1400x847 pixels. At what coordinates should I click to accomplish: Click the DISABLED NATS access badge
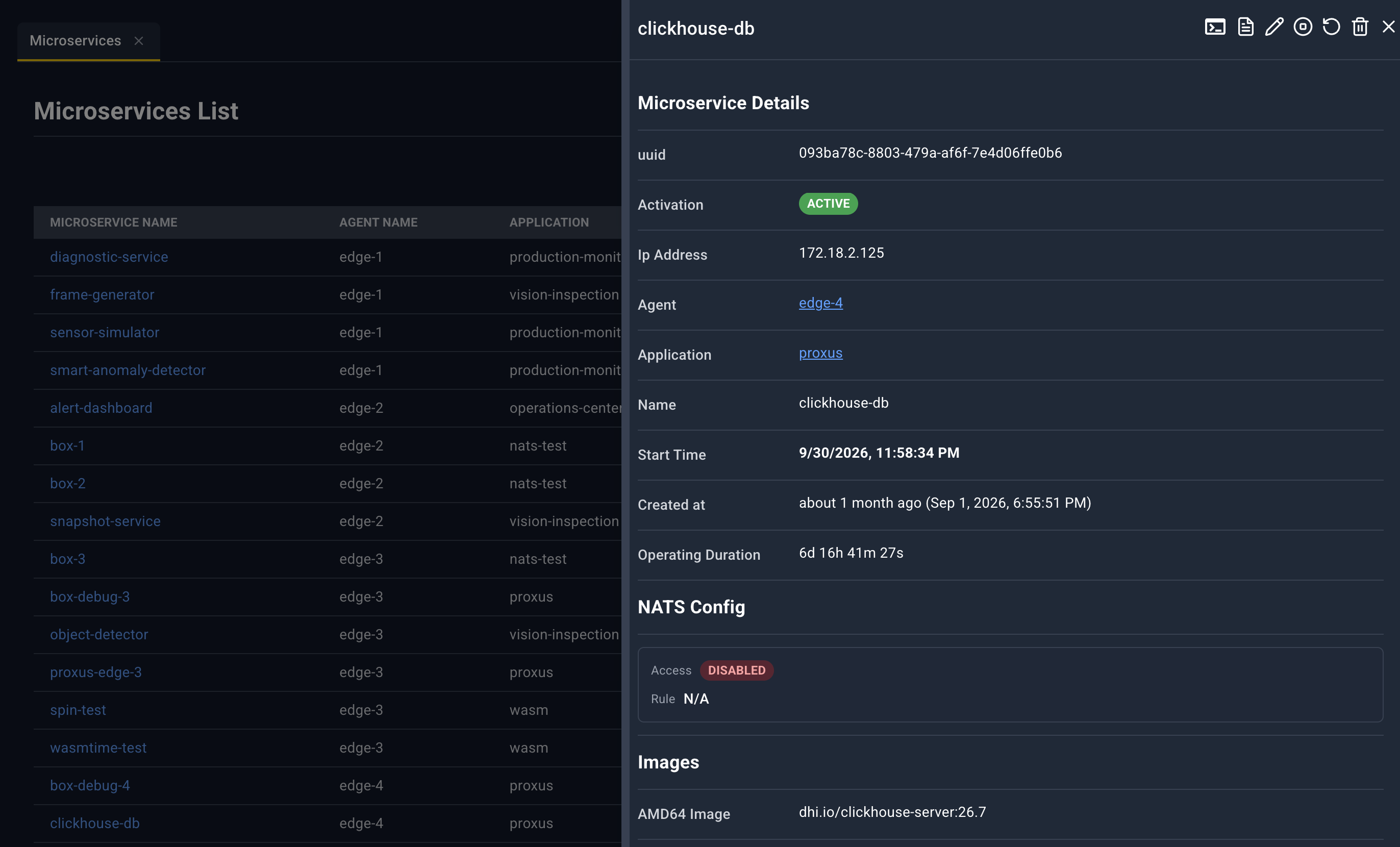tap(736, 670)
